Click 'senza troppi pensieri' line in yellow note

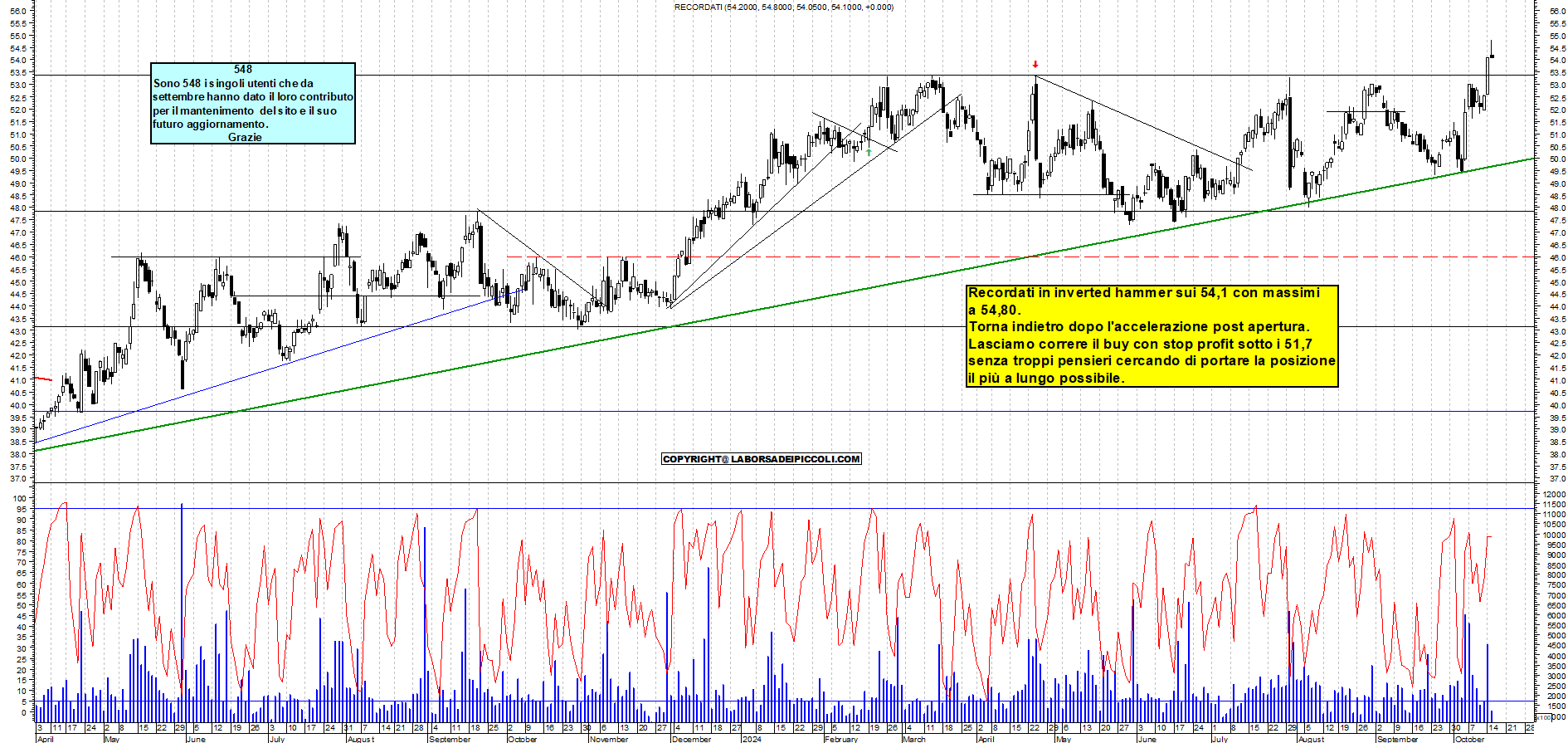(1152, 360)
